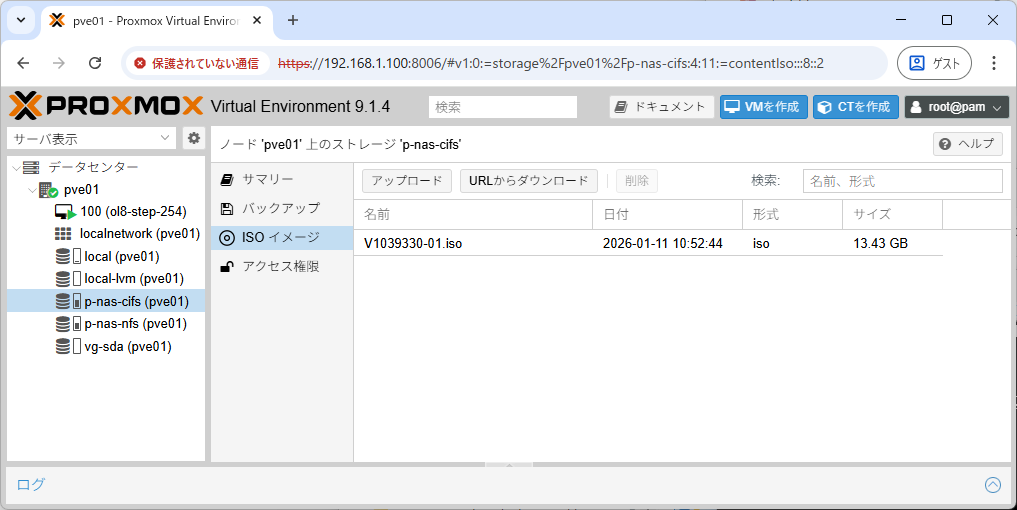This screenshot has width=1017, height=510.
Task: Open the ヘルプ button
Action: (967, 144)
